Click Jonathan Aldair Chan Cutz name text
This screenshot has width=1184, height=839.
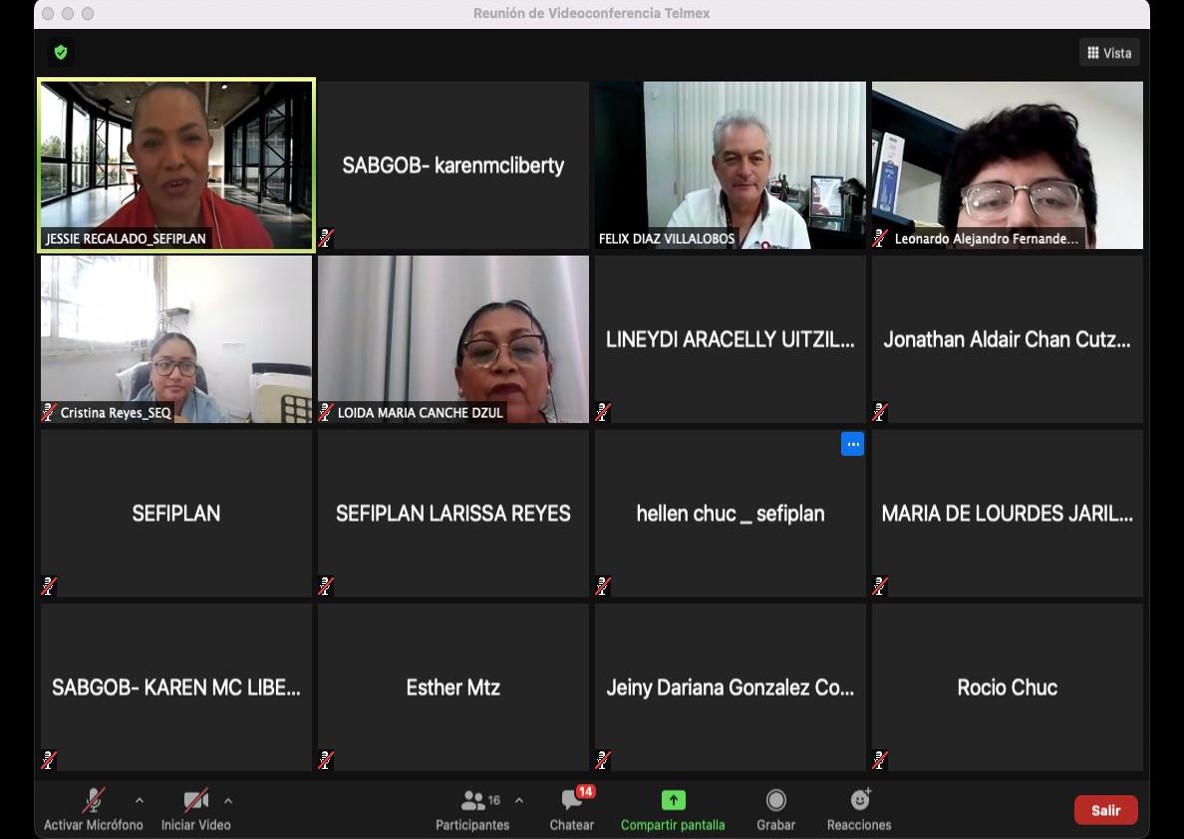click(1007, 340)
